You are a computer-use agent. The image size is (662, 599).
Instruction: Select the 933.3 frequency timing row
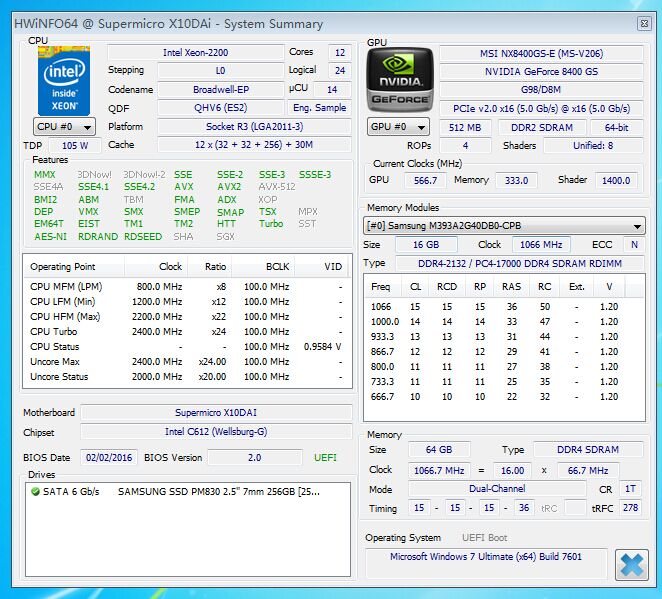click(504, 337)
